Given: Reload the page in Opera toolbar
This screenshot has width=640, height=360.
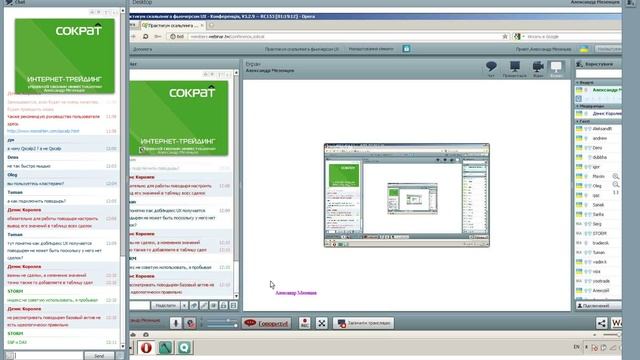Looking at the screenshot, I should click(x=145, y=36).
